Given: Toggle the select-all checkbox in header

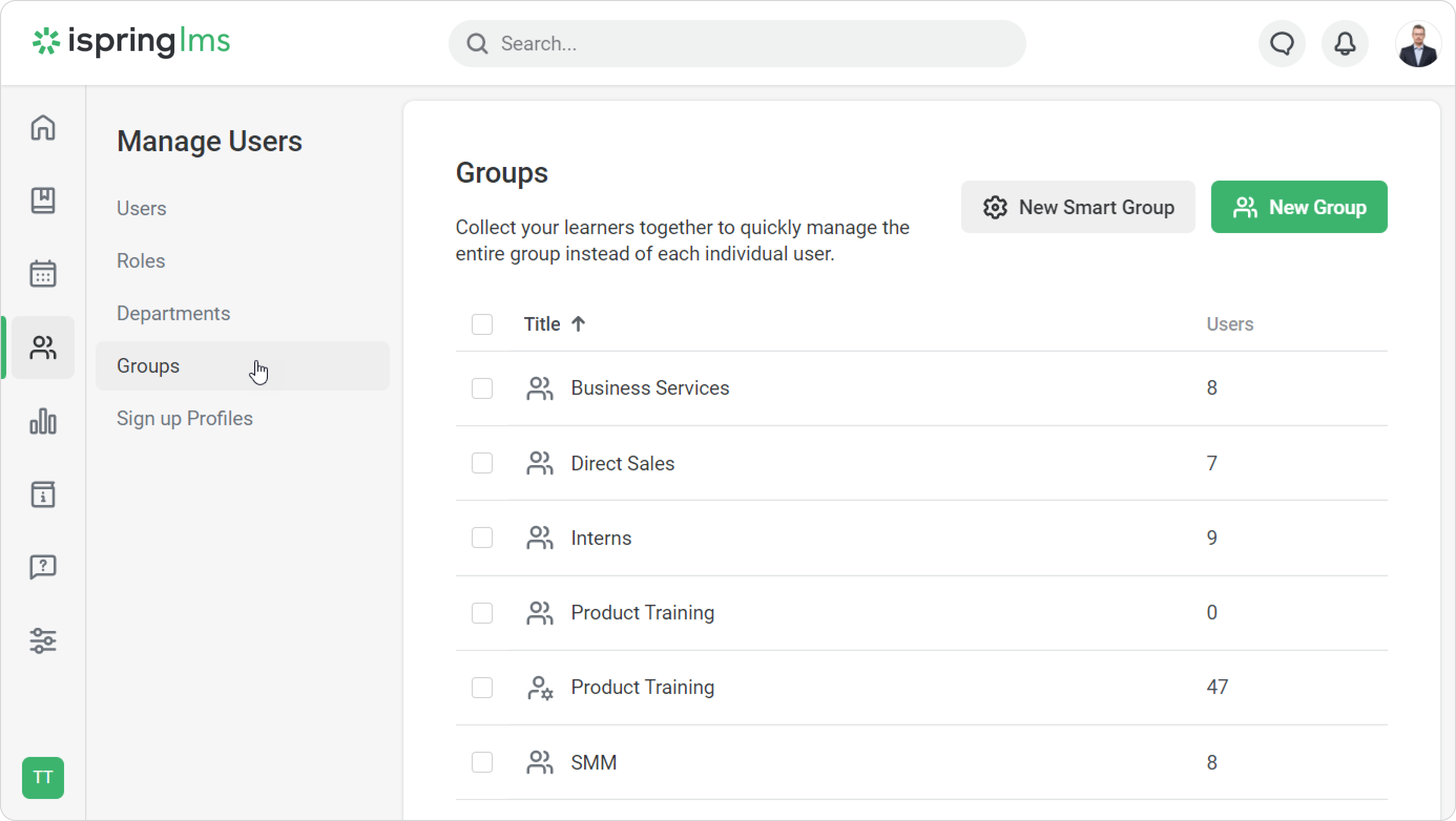Looking at the screenshot, I should tap(482, 324).
